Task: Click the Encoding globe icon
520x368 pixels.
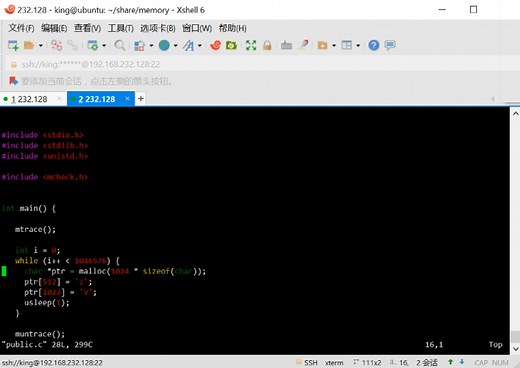Action: (x=164, y=45)
